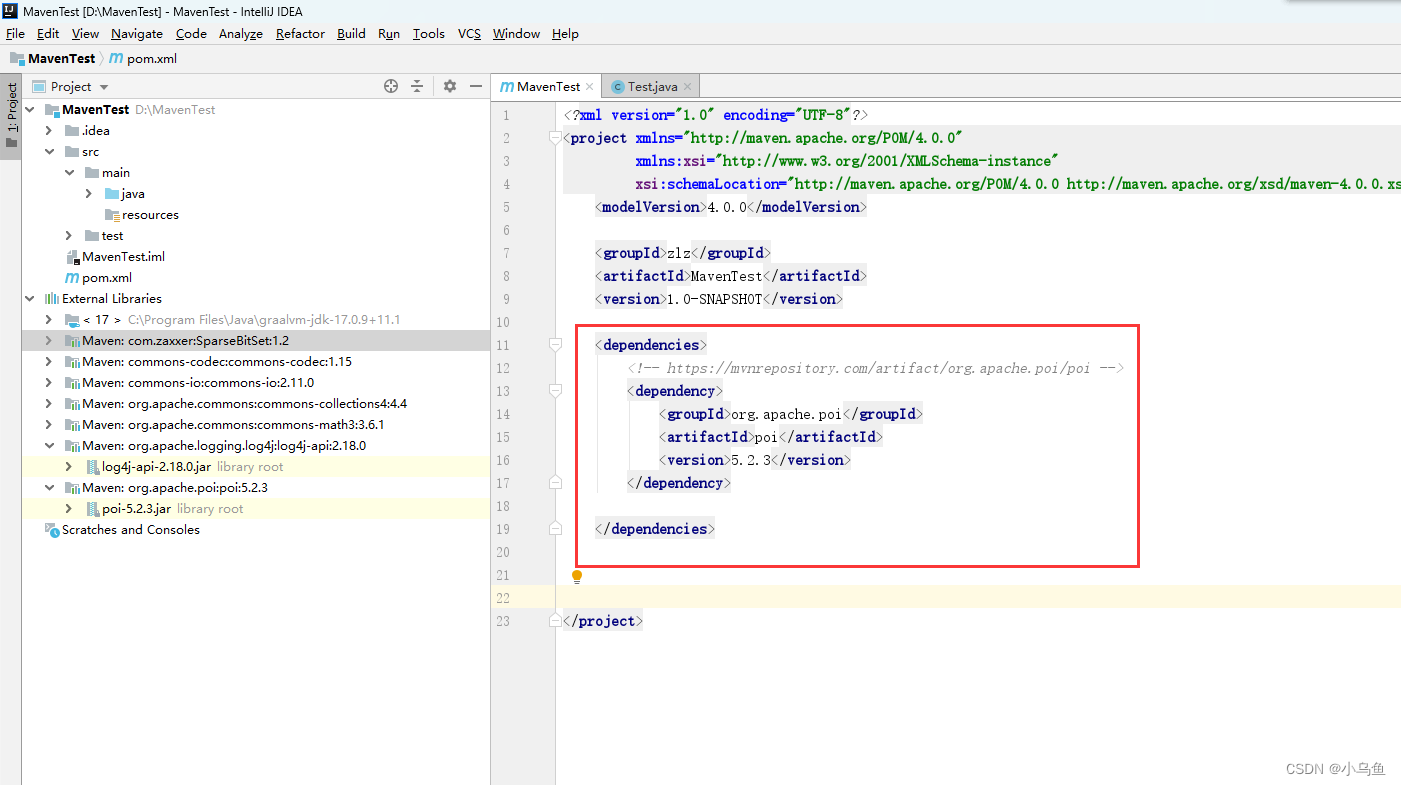Close the Test.java editor tab
Screen dimensions: 1401x785
[687, 87]
